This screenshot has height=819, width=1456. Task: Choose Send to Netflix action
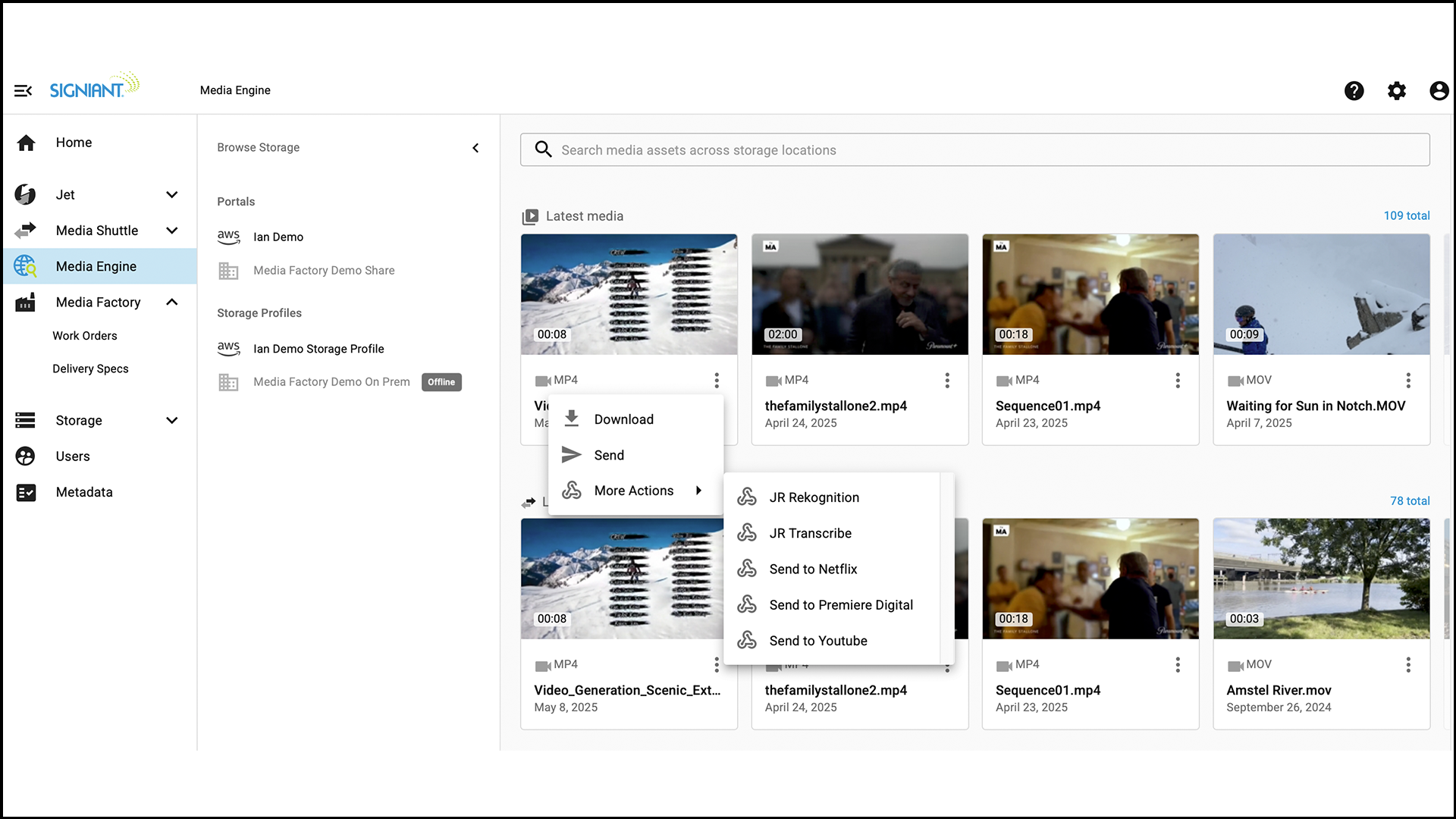pos(813,569)
